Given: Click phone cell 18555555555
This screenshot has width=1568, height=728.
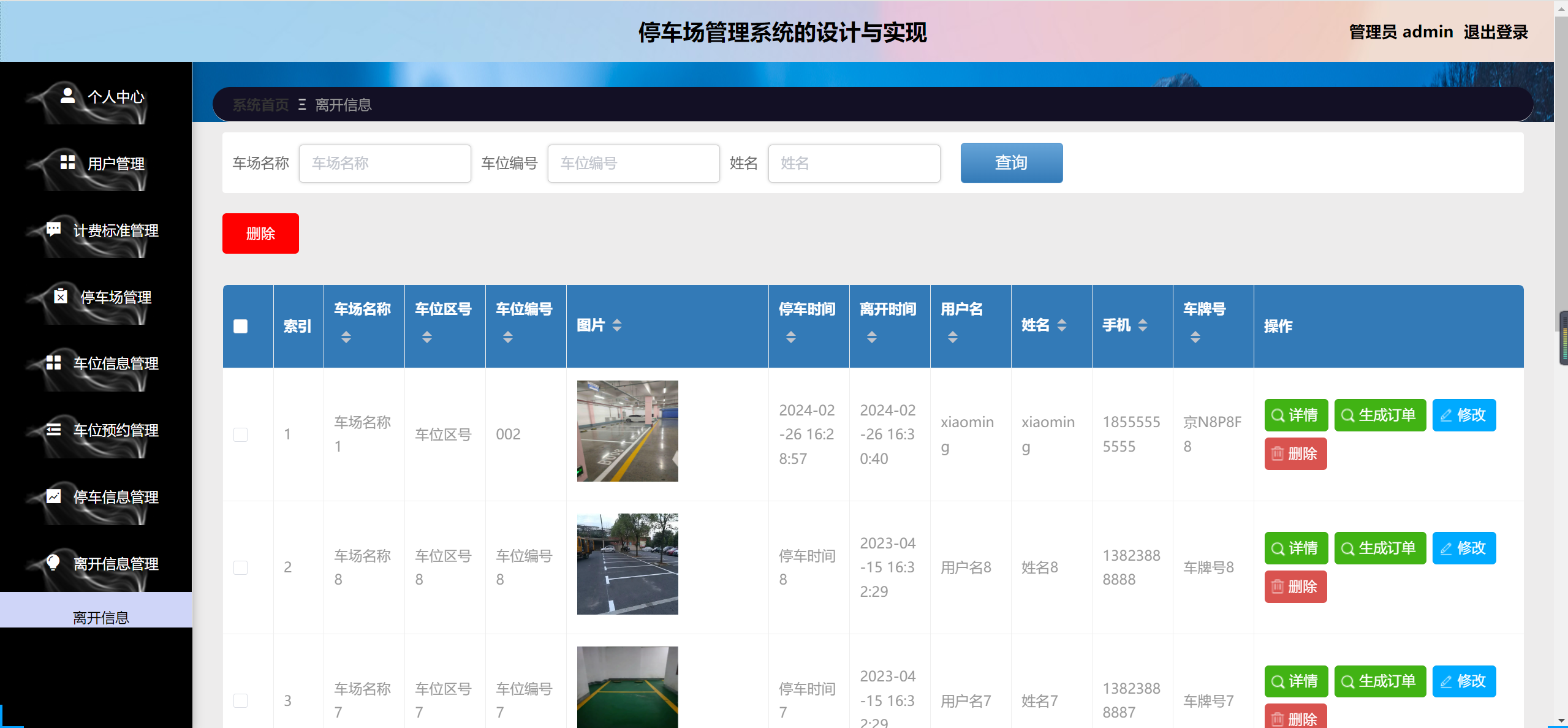Looking at the screenshot, I should (1131, 434).
